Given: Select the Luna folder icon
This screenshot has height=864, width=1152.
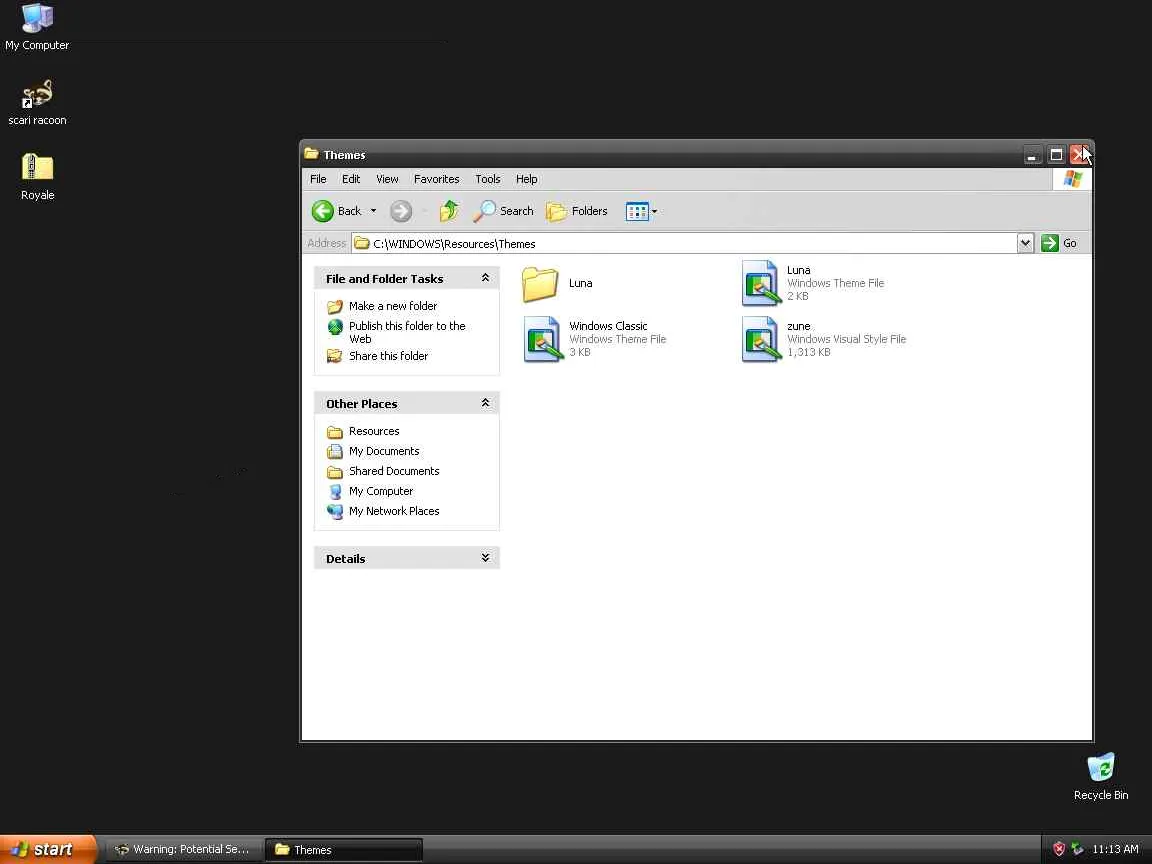Looking at the screenshot, I should point(540,284).
